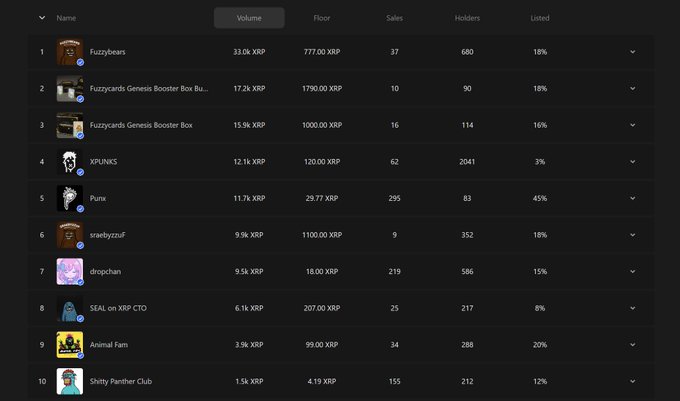Open the Fuzzybears collection name
This screenshot has height=401, width=680.
click(x=108, y=52)
